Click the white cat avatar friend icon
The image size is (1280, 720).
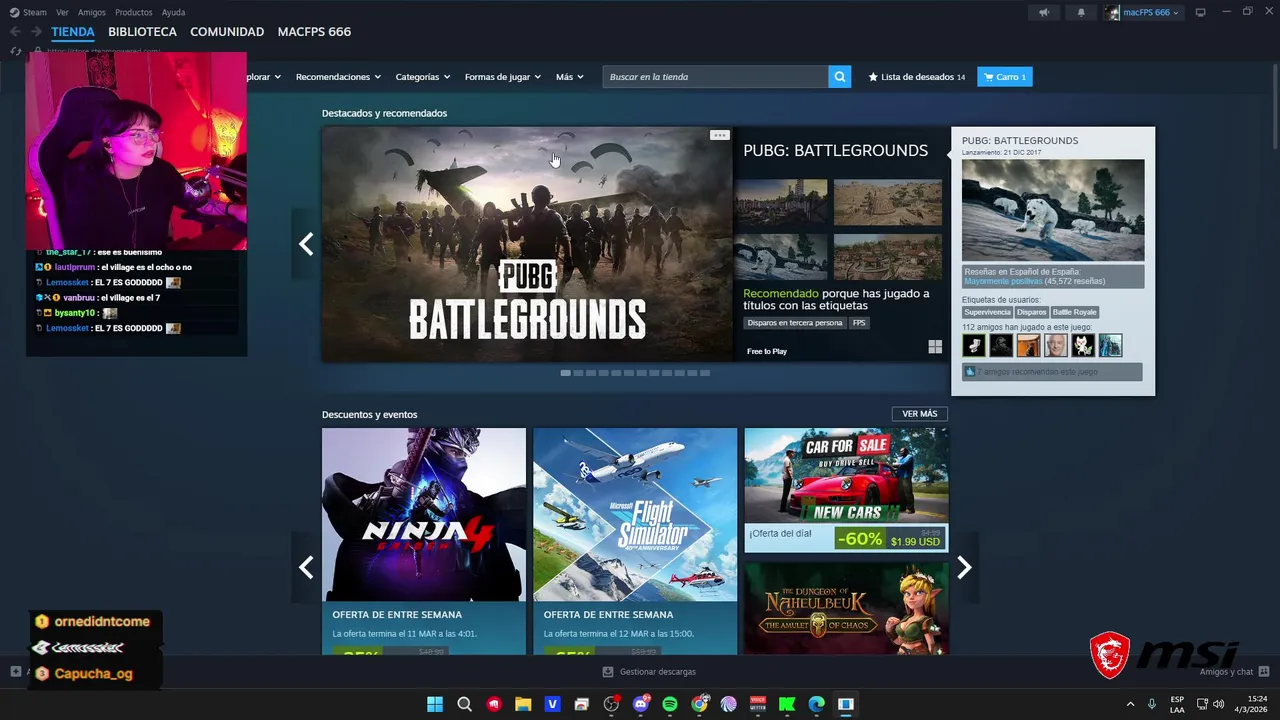tap(1083, 346)
